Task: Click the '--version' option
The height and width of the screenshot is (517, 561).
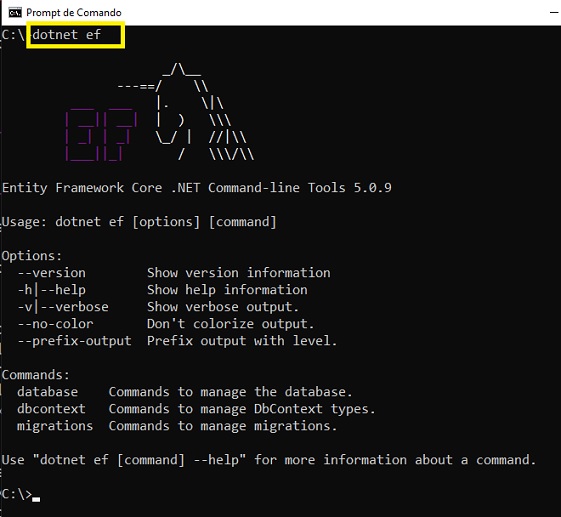Action: tap(52, 273)
